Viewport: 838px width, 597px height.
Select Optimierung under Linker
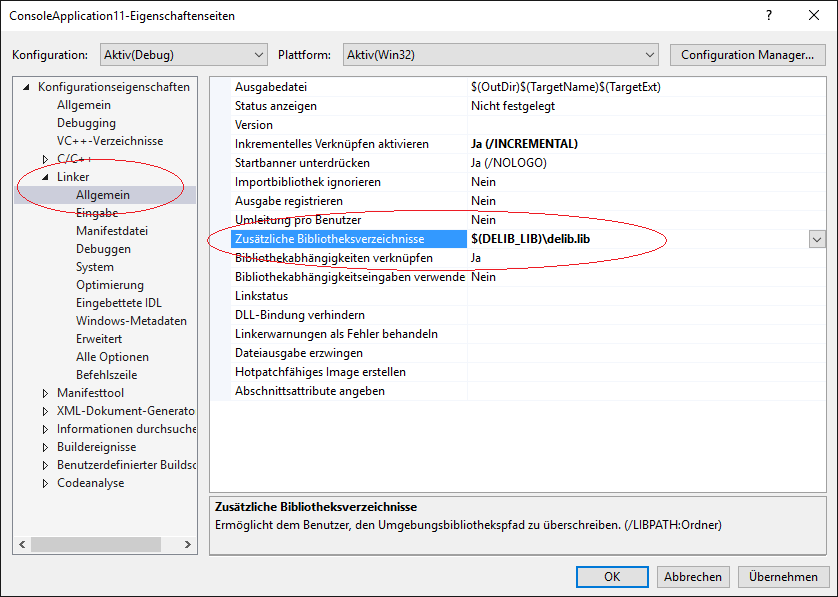pyautogui.click(x=110, y=285)
